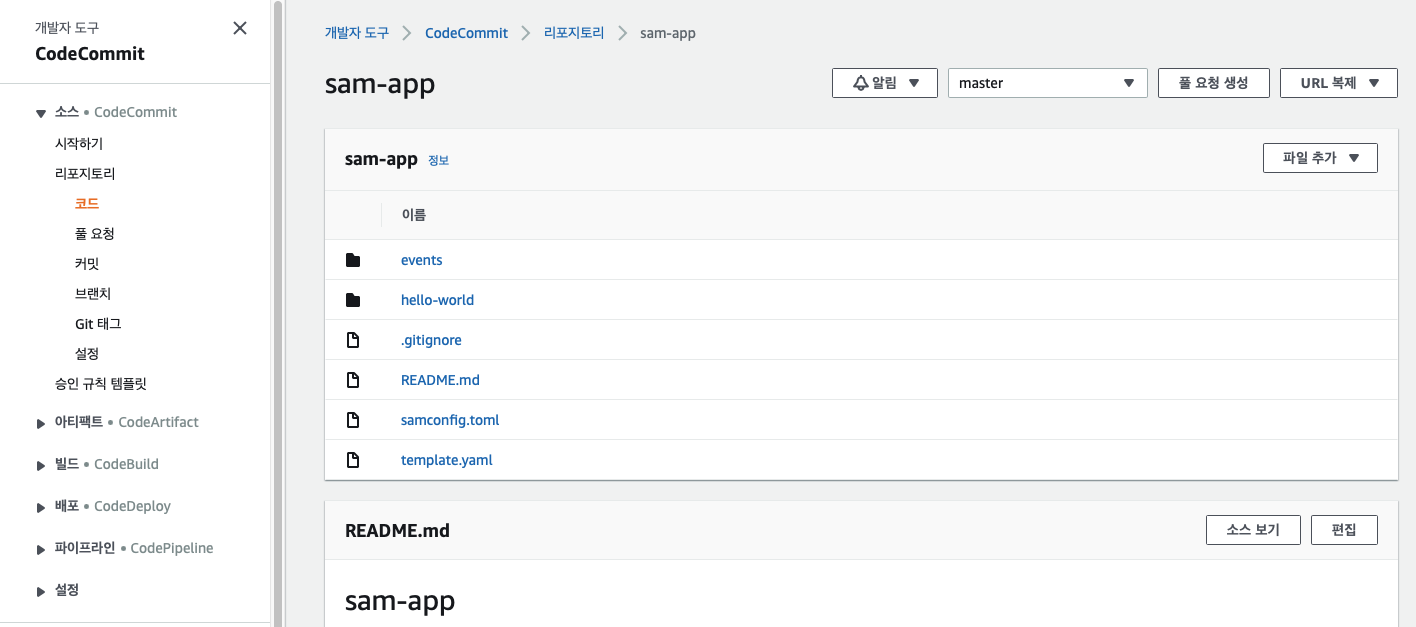Image resolution: width=1416 pixels, height=627 pixels.
Task: Click the 편집 button for README.md
Action: coord(1344,530)
